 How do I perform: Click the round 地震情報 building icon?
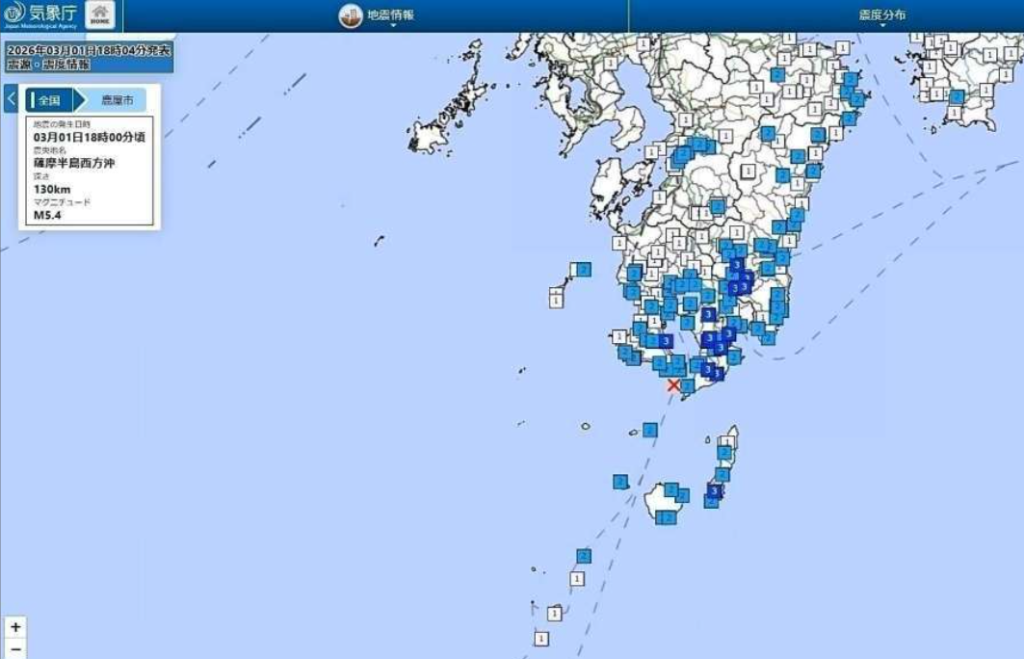tap(350, 15)
